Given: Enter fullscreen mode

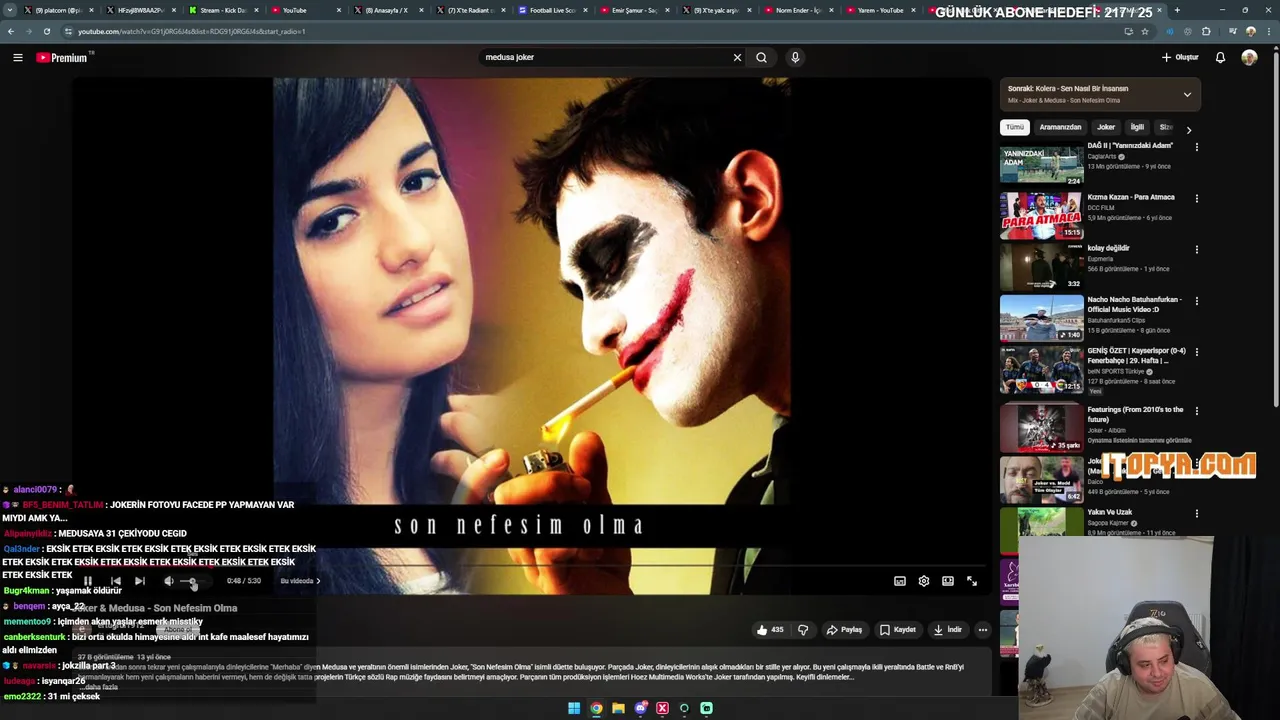Looking at the screenshot, I should point(972,581).
